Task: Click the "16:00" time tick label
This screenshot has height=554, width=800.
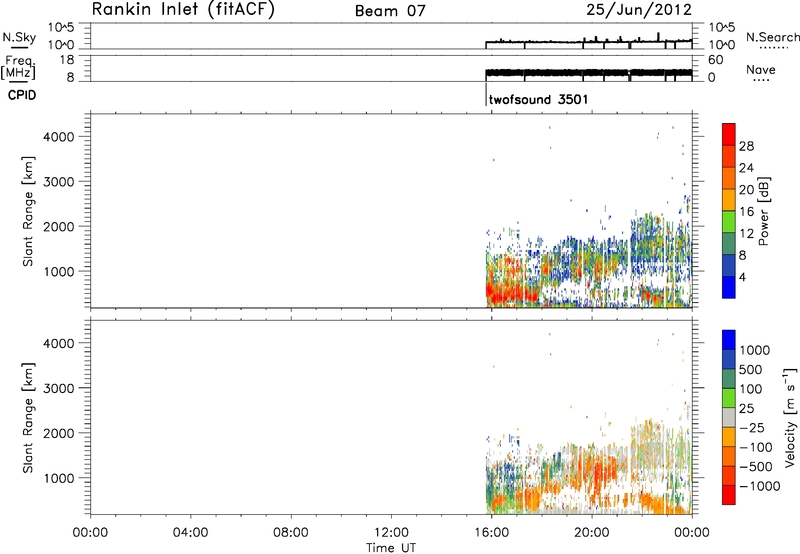Action: click(491, 533)
